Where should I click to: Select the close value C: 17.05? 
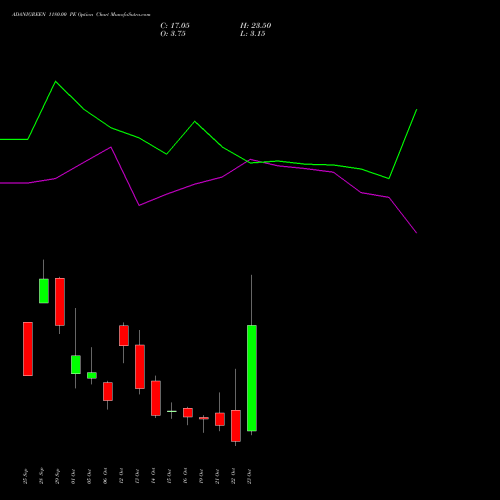pos(175,26)
